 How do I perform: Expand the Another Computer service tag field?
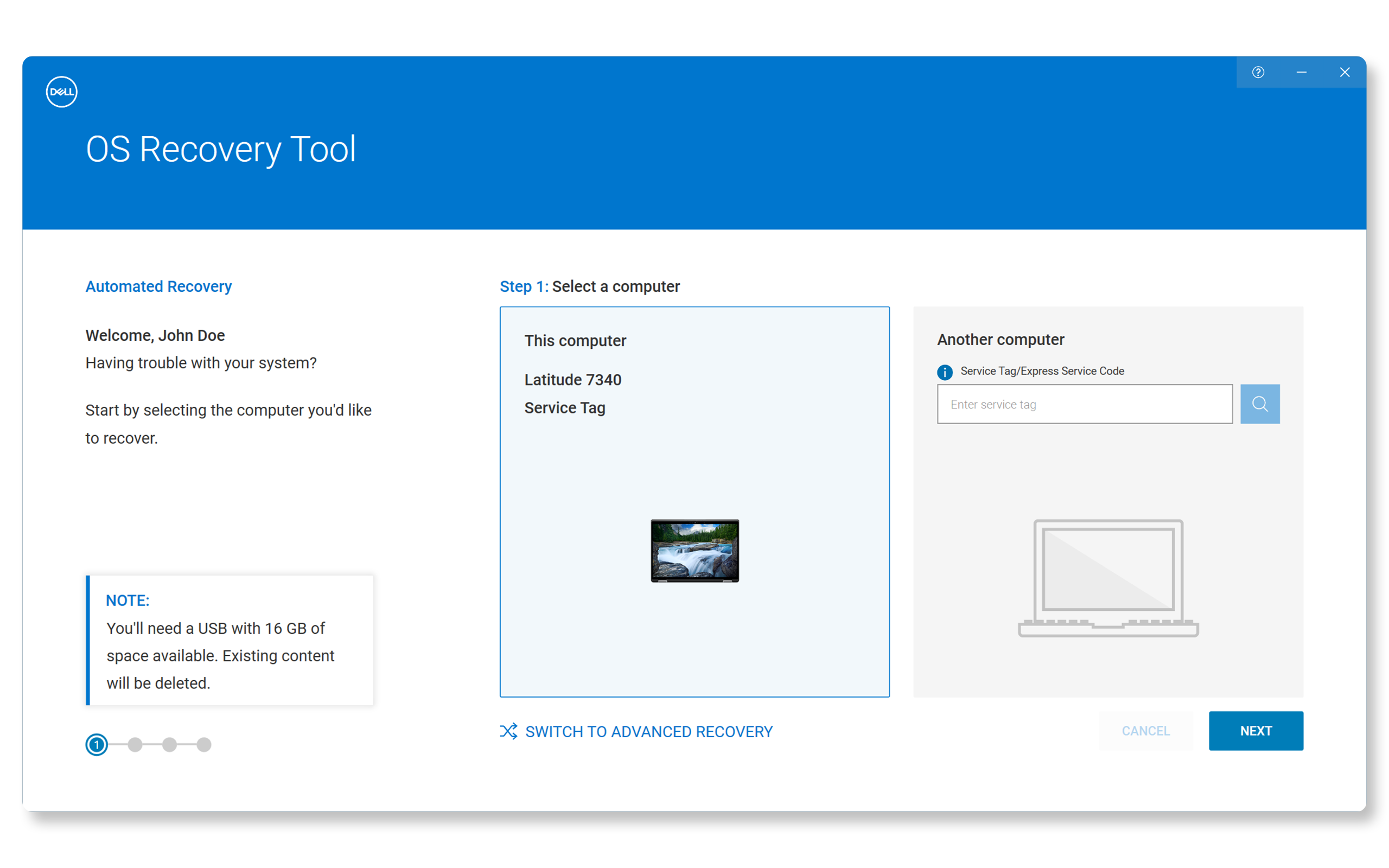click(1085, 404)
